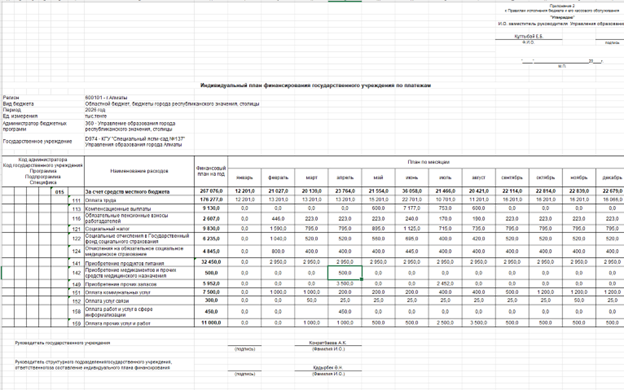Screen dimensions: 624x390
Task: Select the 'Отчисления на обязательное социальное медицинское страхование' cell
Action: coord(139,251)
